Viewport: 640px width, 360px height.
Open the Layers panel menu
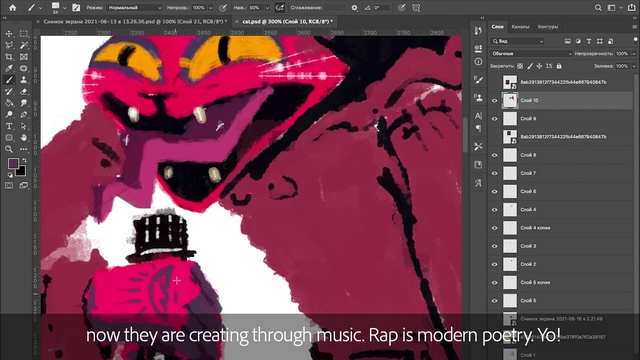[635, 27]
